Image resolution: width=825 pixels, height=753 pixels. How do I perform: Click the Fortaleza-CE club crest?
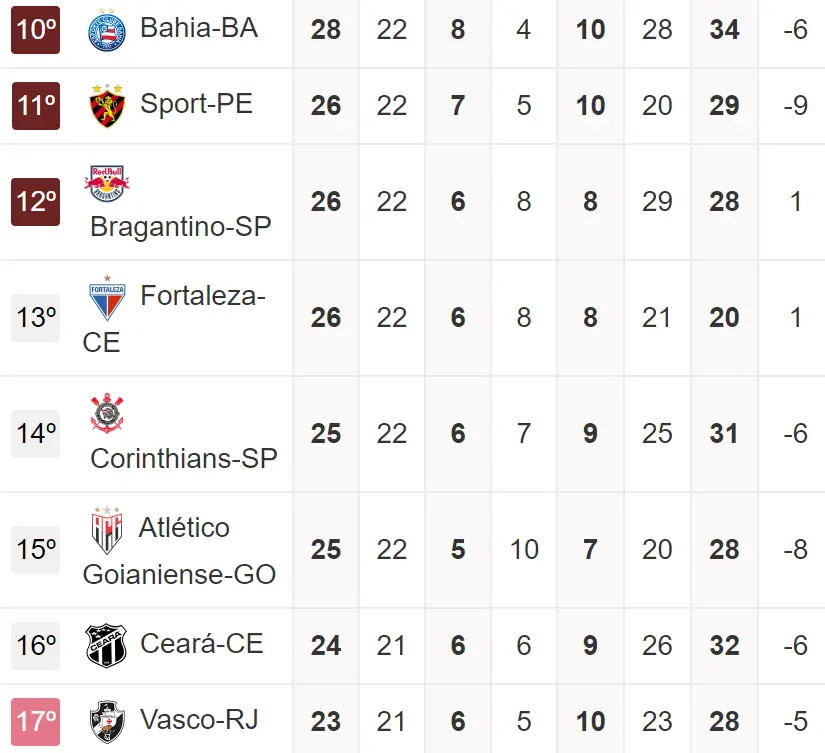click(x=107, y=297)
